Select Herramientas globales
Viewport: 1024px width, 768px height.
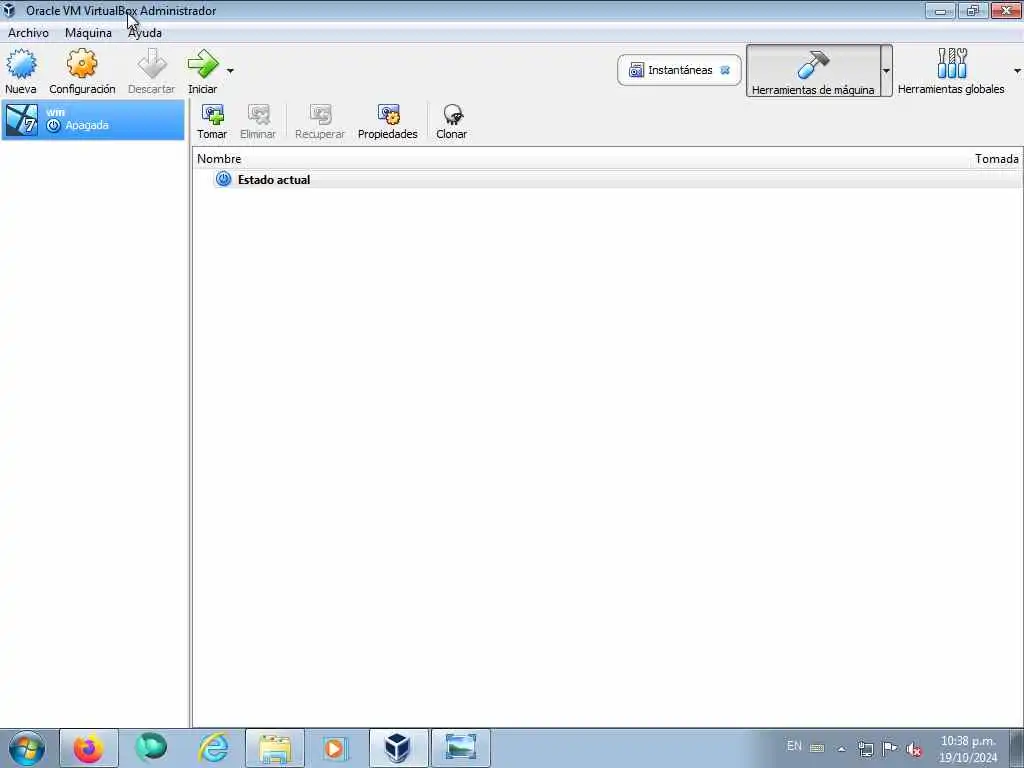951,71
